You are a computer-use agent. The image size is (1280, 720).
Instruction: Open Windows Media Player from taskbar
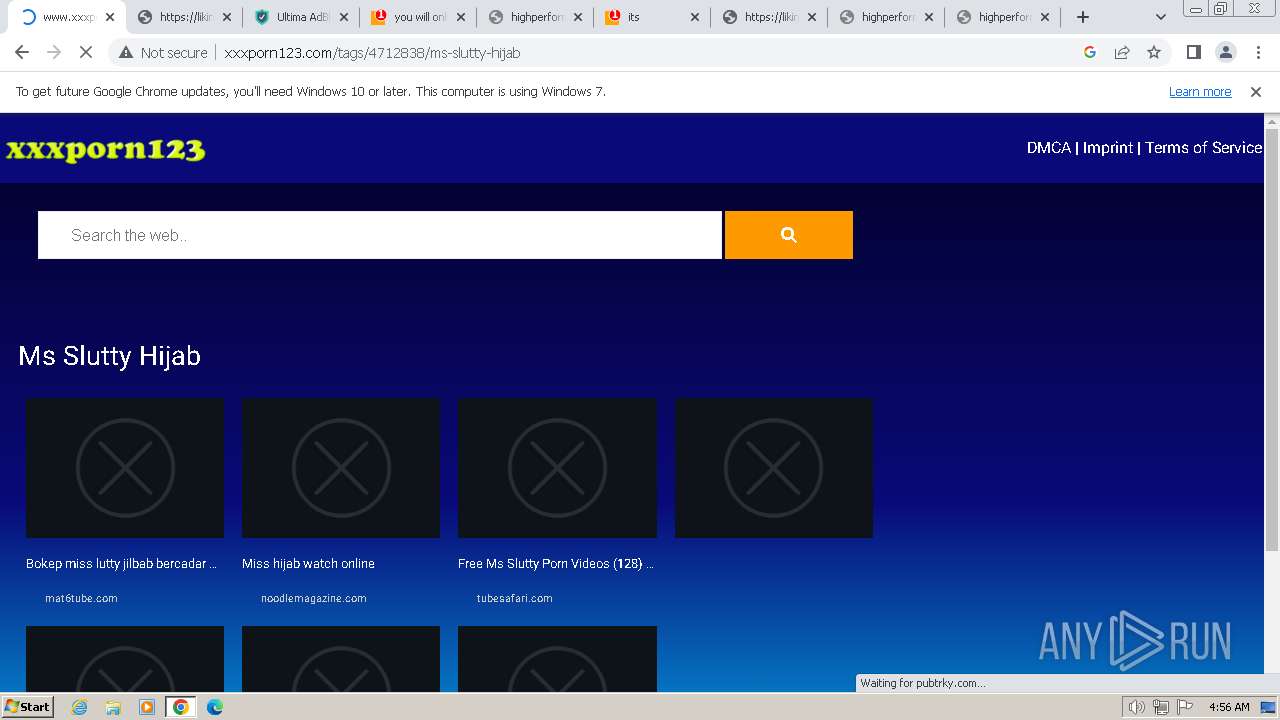147,707
